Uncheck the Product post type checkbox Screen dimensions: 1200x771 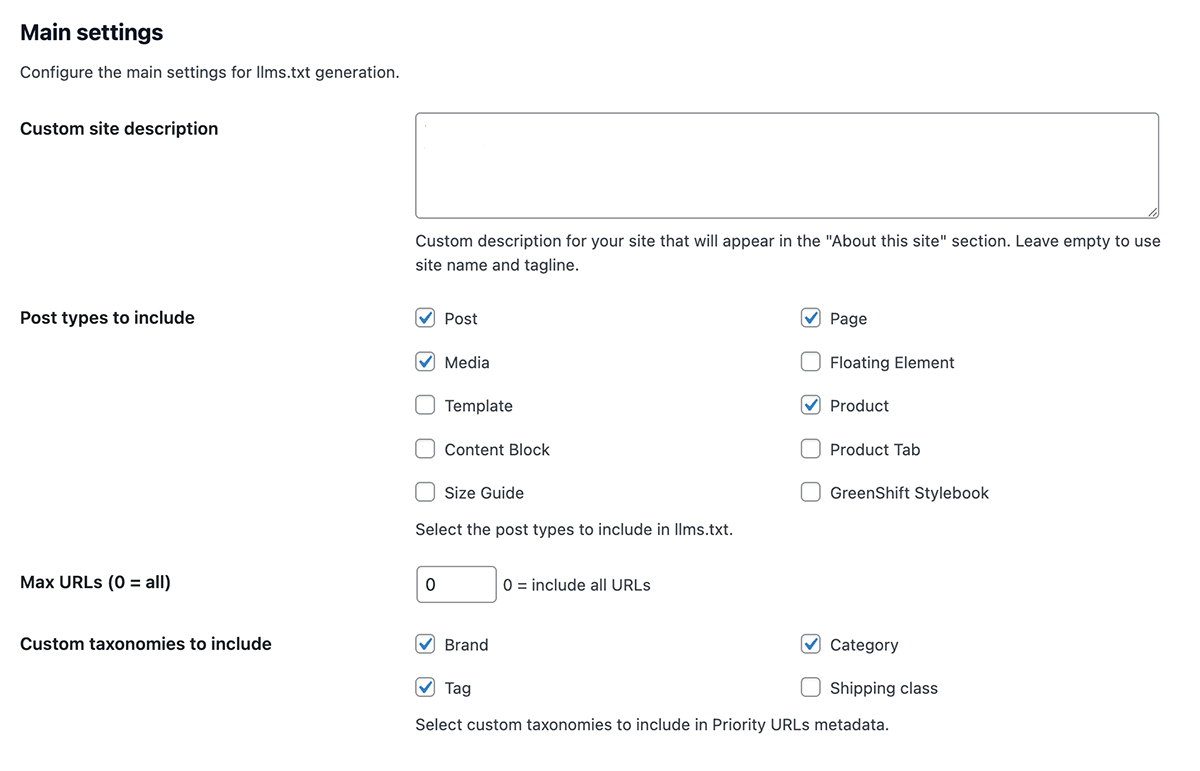point(811,405)
